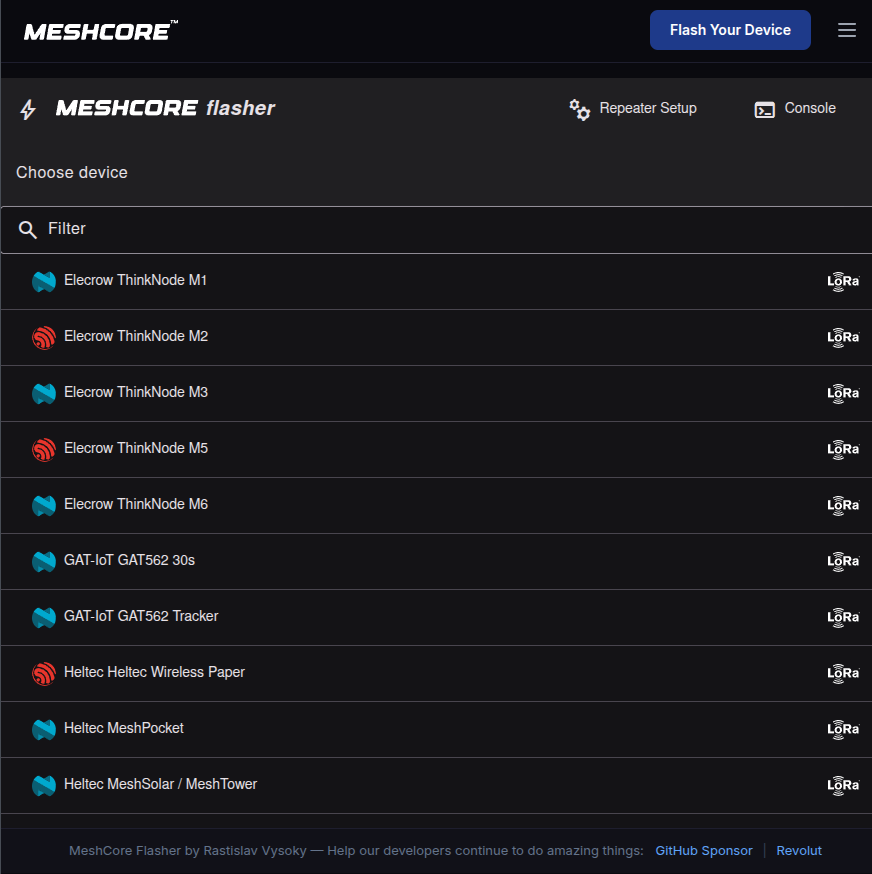
Task: Click the red chip icon for ThinkNode M2
Action: (x=43, y=337)
